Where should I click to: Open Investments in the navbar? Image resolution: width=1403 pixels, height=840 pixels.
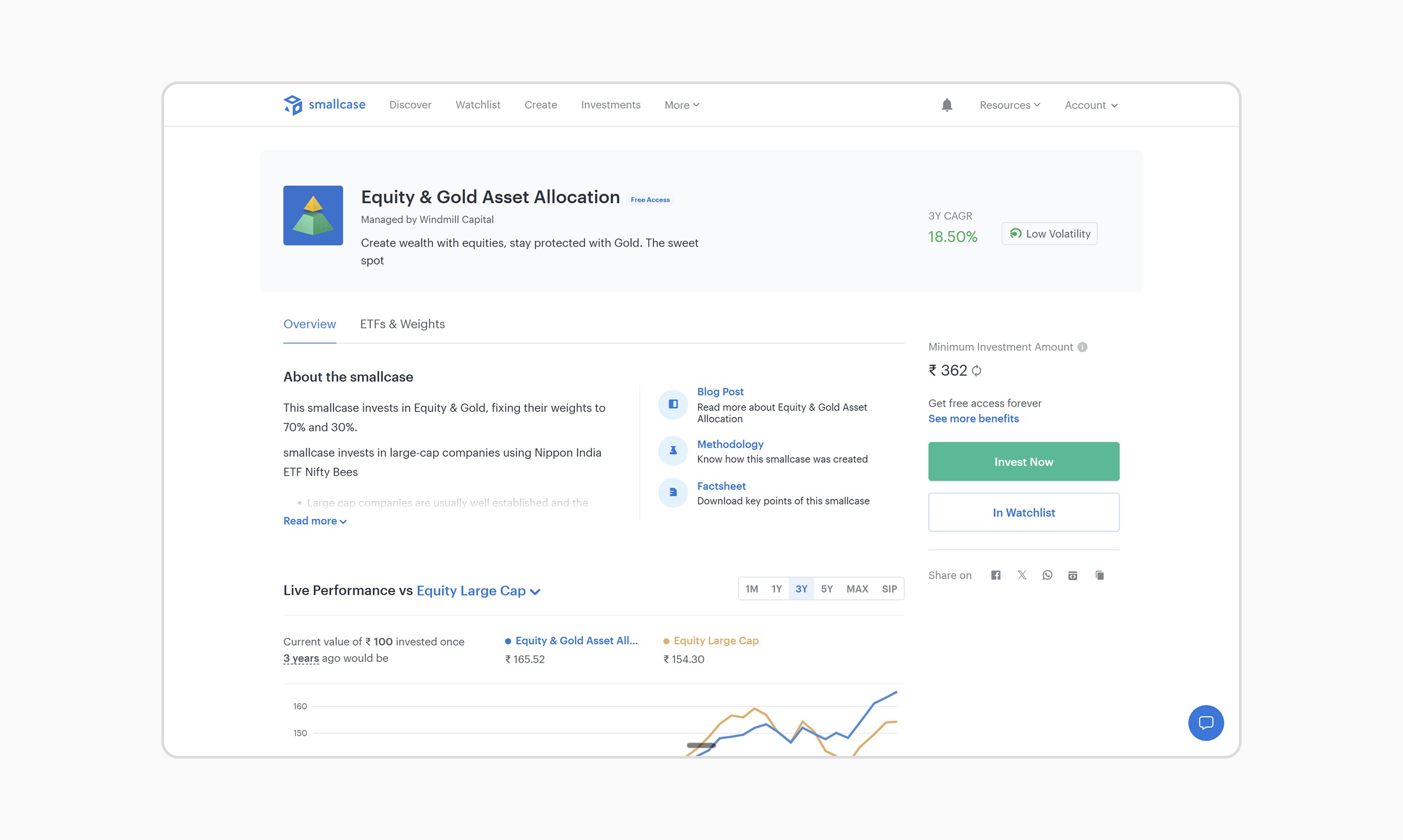(x=611, y=105)
